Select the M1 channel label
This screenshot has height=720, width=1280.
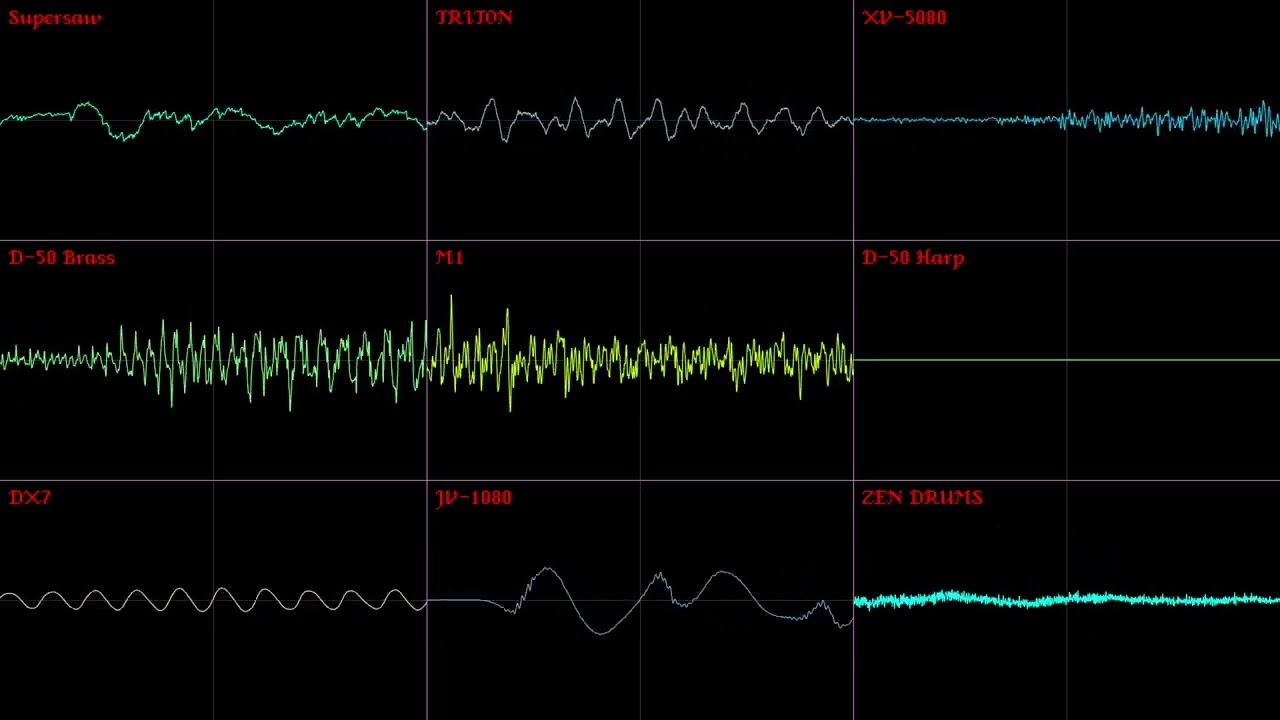click(x=450, y=258)
